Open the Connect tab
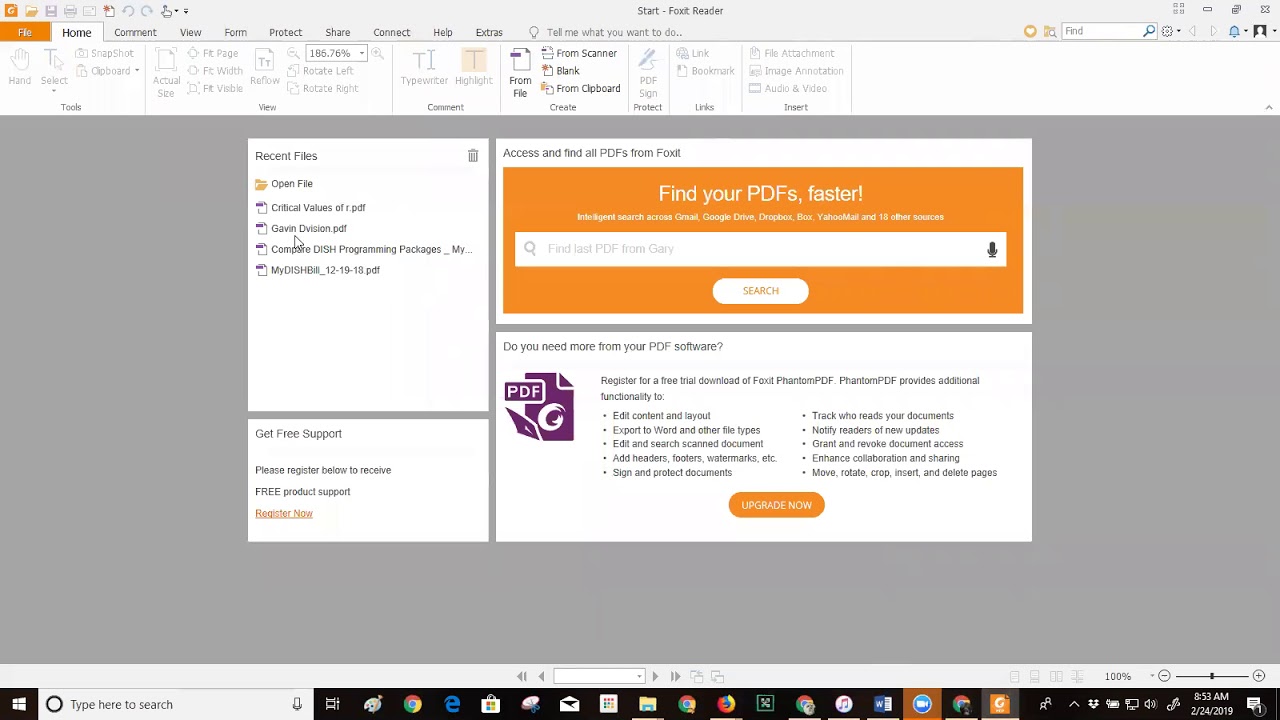 point(392,32)
